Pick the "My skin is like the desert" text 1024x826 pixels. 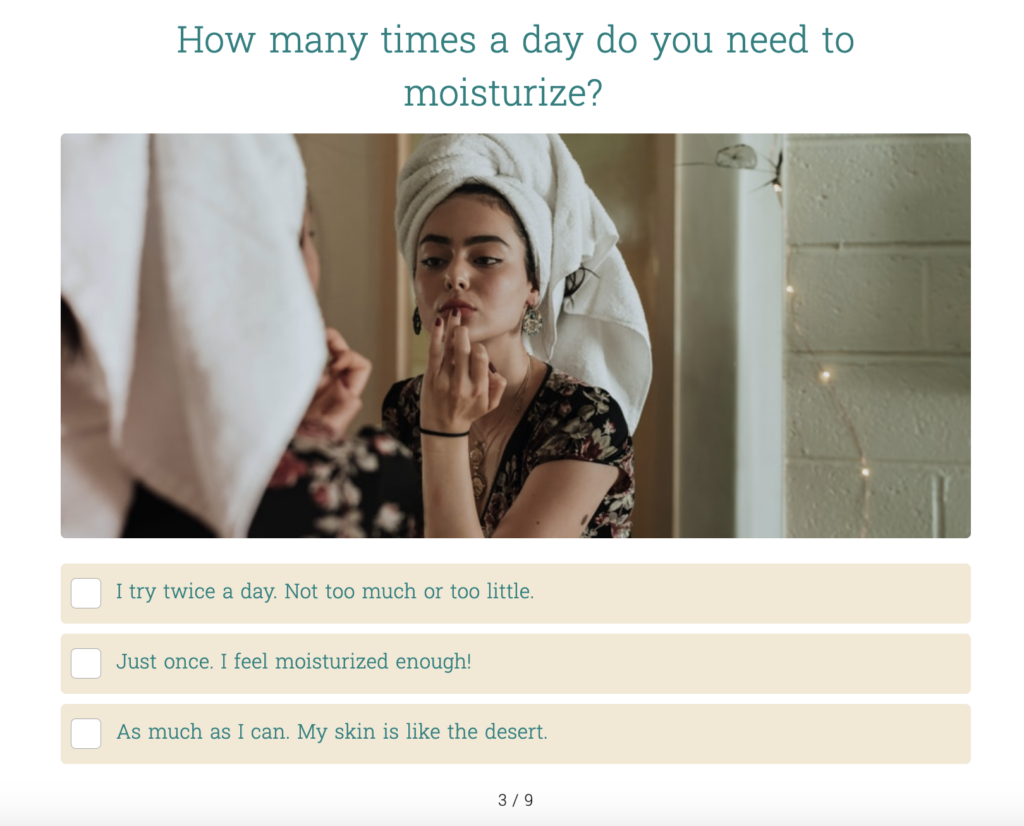(422, 732)
